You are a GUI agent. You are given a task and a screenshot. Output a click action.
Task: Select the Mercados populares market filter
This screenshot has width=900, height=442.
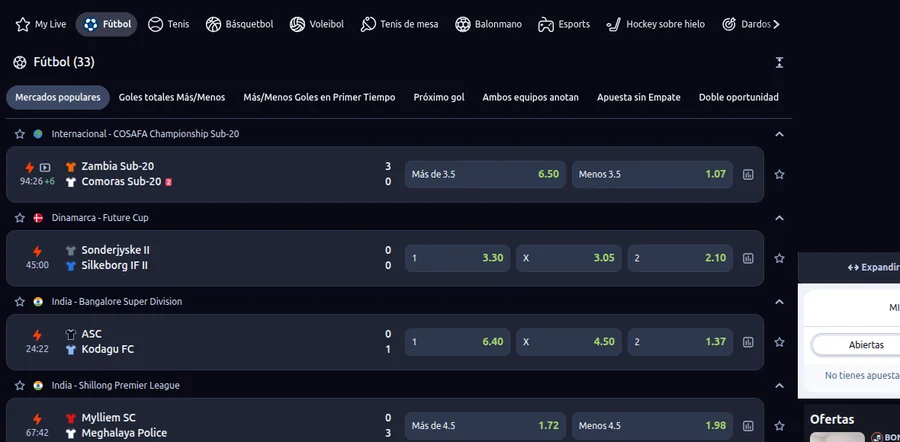point(58,98)
